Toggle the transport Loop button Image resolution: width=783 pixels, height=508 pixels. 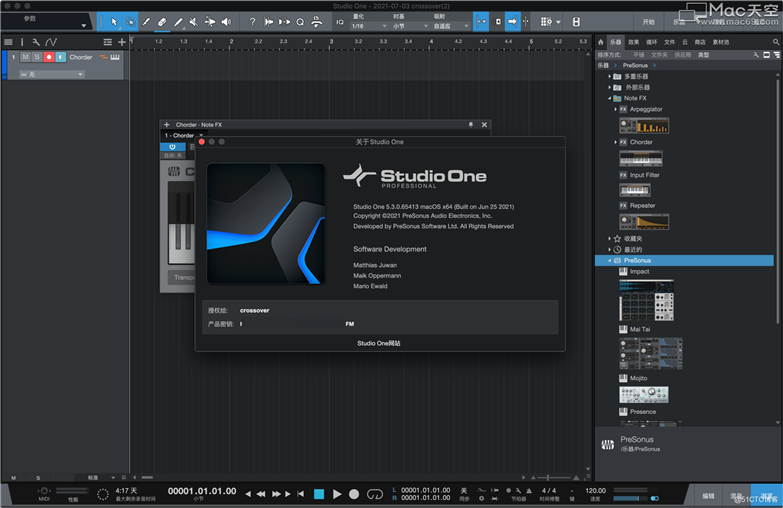click(x=375, y=494)
